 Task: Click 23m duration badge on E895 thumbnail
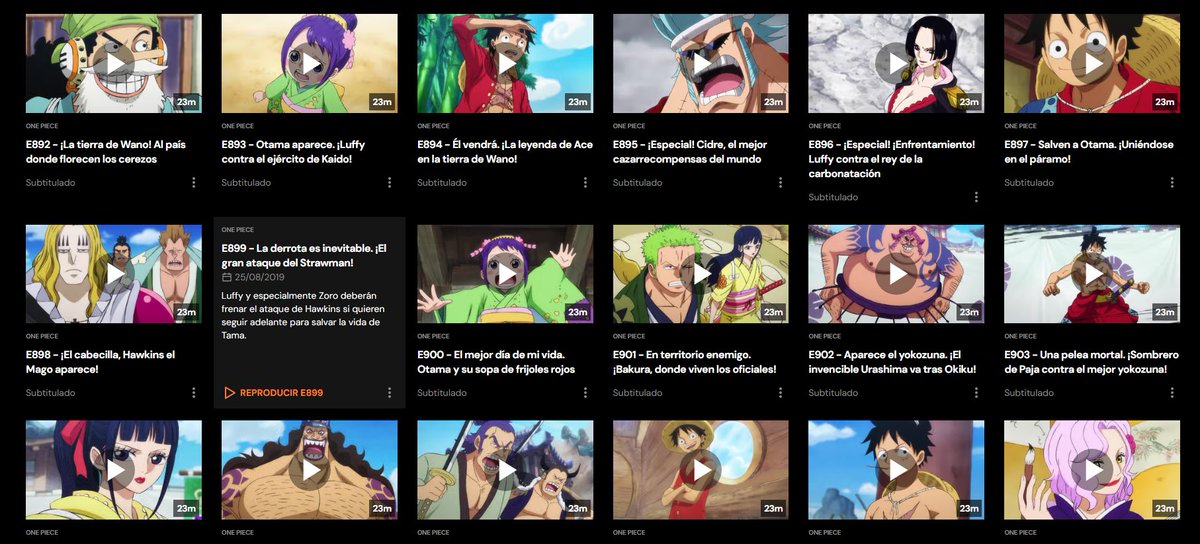[773, 102]
